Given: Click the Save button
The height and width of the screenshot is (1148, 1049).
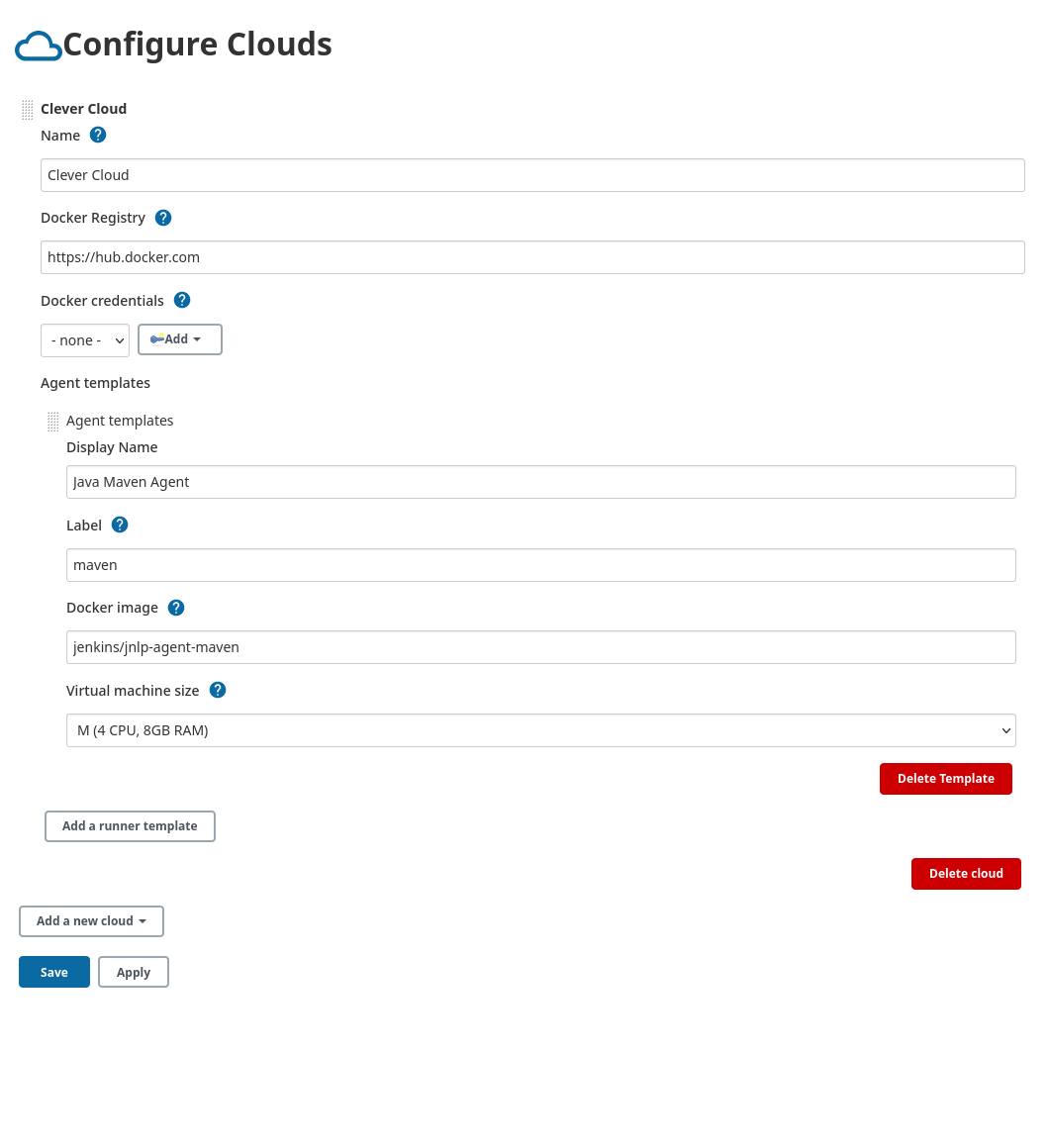Looking at the screenshot, I should pos(53,971).
